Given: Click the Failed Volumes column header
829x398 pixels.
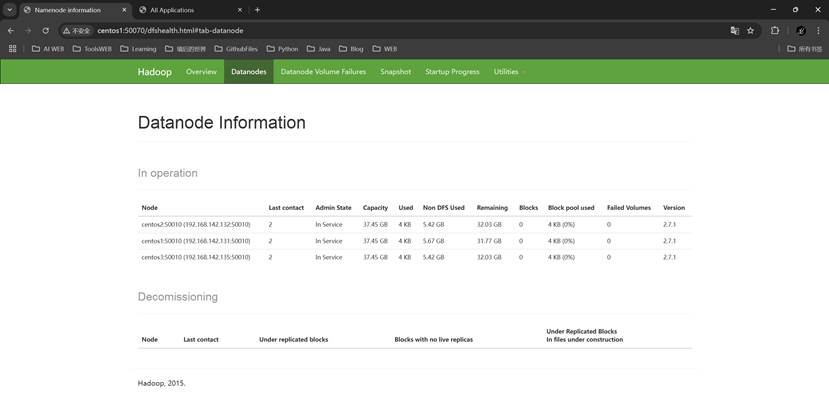Looking at the screenshot, I should (x=629, y=208).
